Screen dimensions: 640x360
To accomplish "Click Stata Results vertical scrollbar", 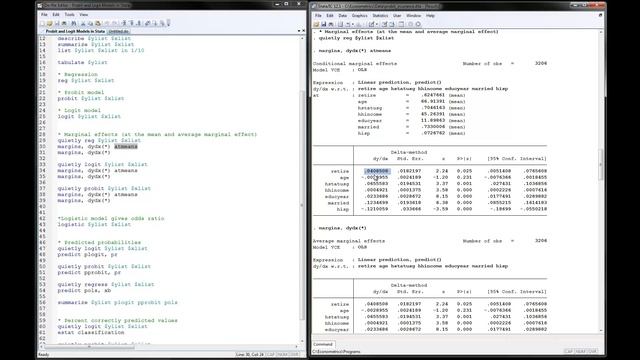I will point(601,165).
